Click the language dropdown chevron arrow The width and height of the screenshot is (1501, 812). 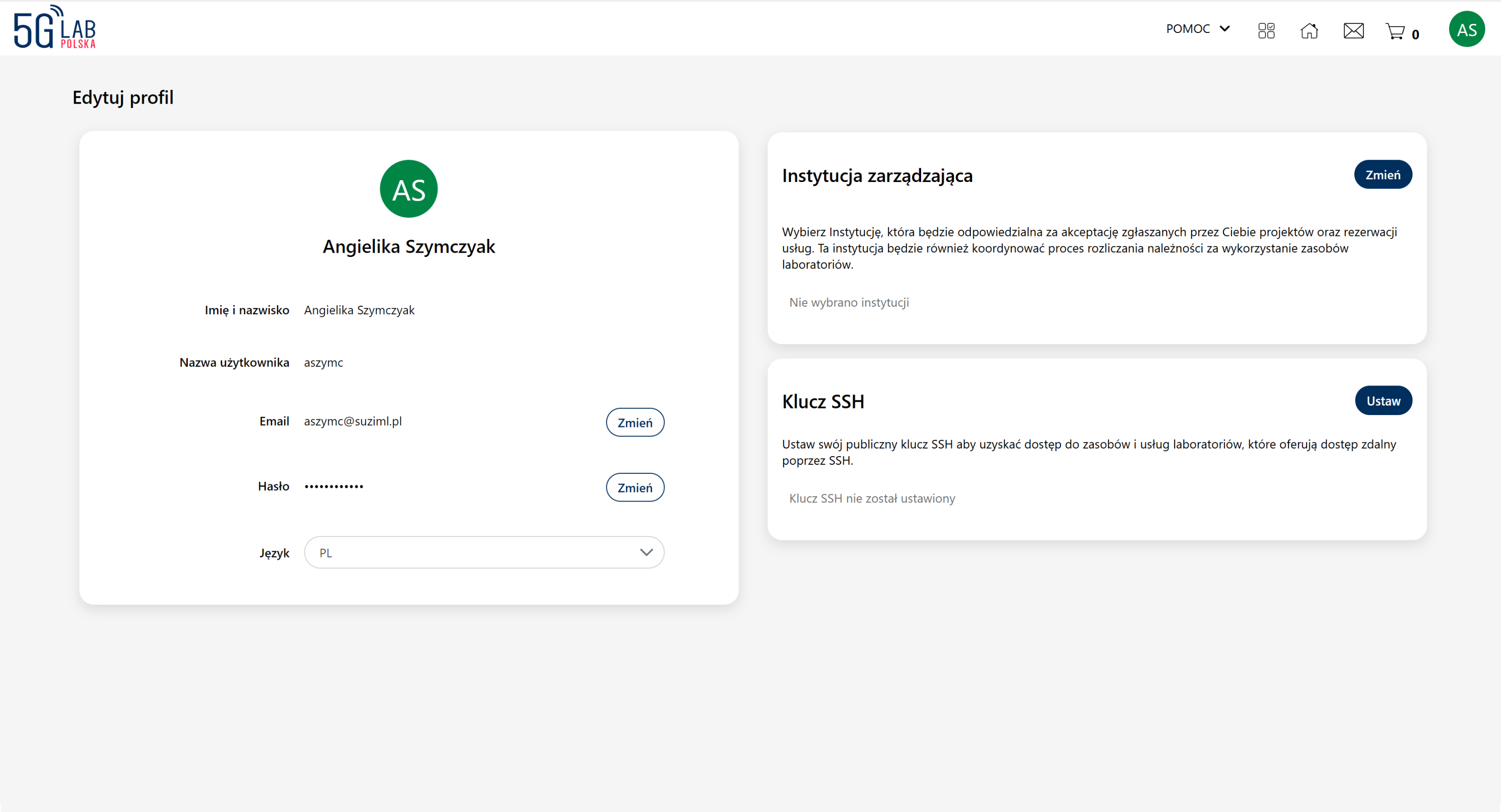pyautogui.click(x=645, y=552)
